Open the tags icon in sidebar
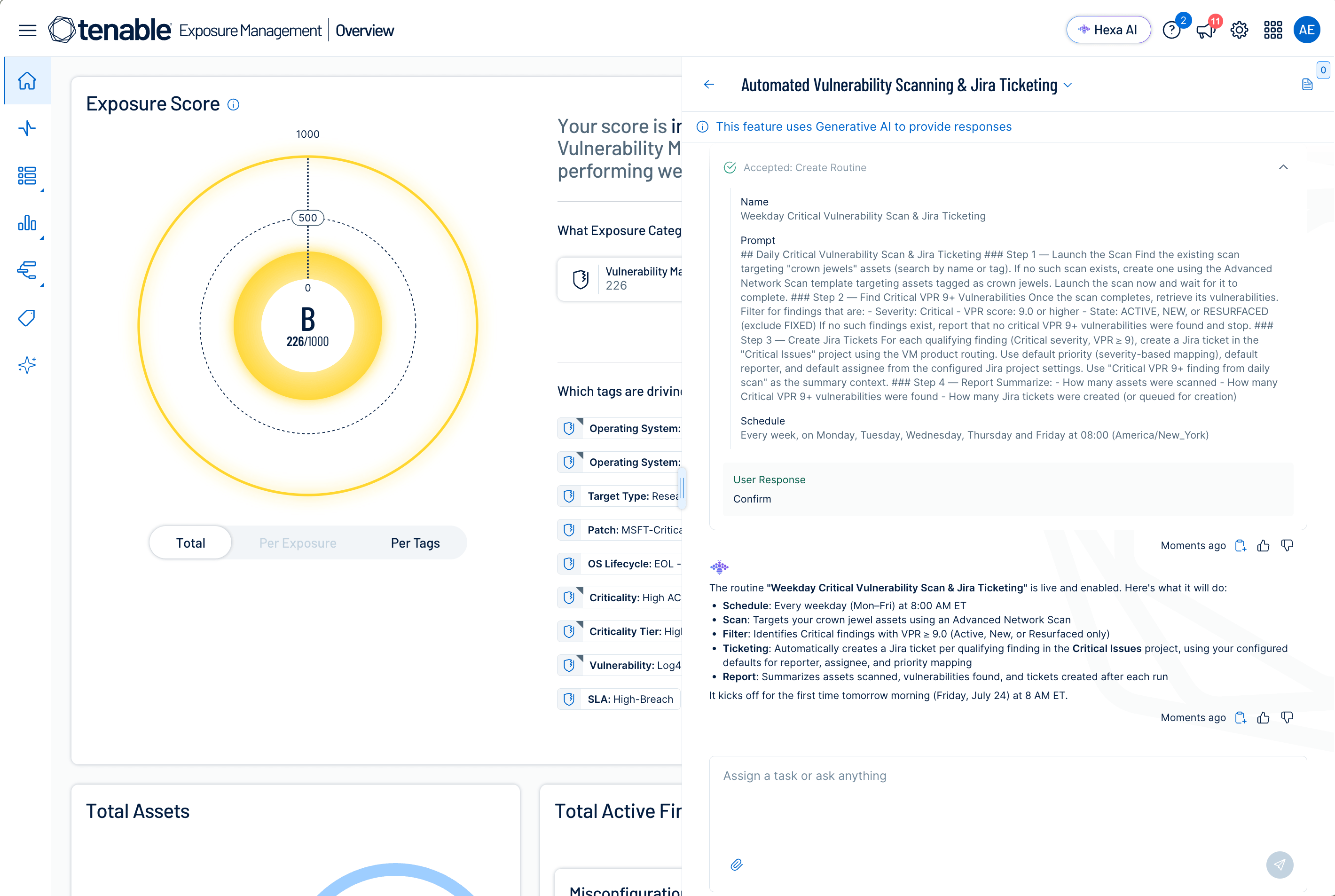1335x896 pixels. pyautogui.click(x=27, y=318)
